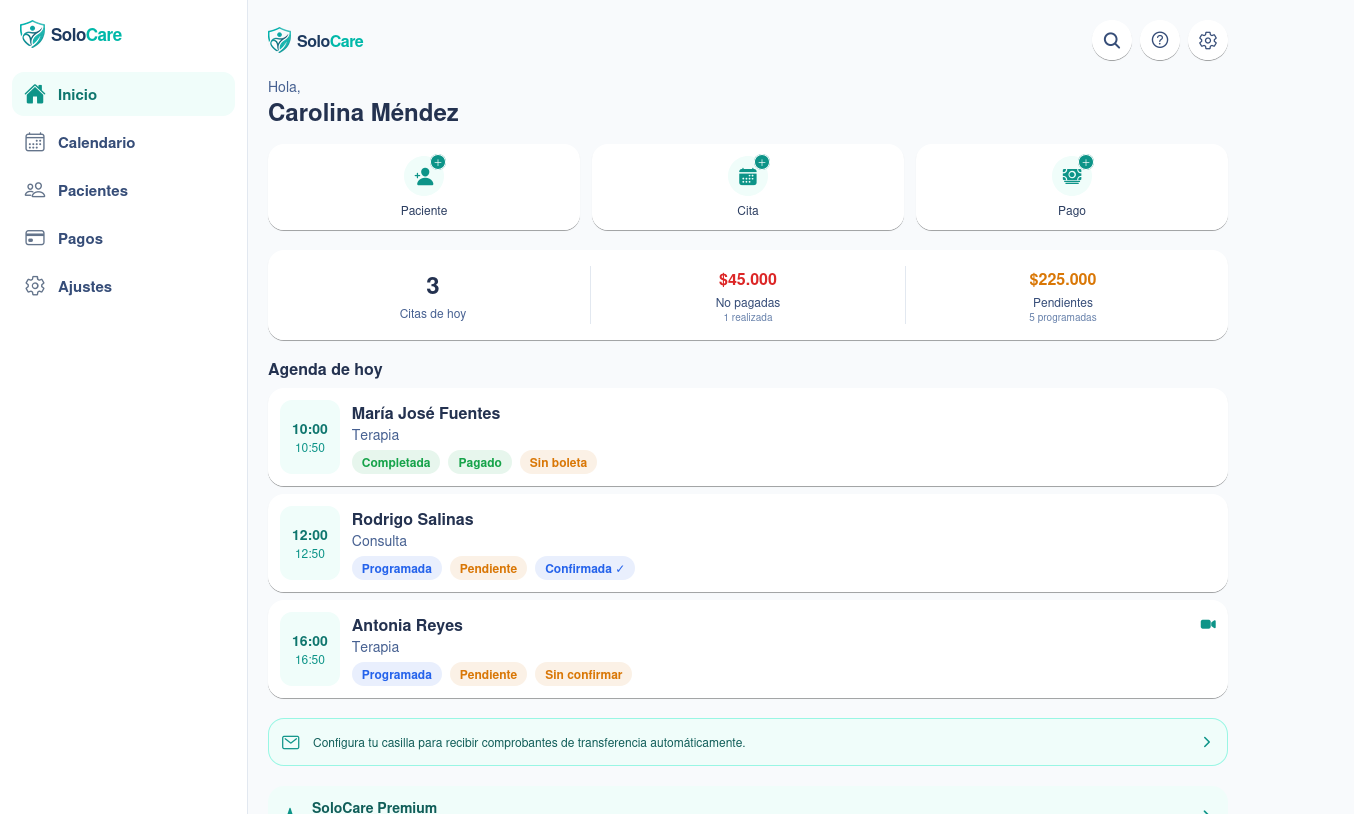Click Pendiente tag on Antonia Reyes

pos(488,674)
